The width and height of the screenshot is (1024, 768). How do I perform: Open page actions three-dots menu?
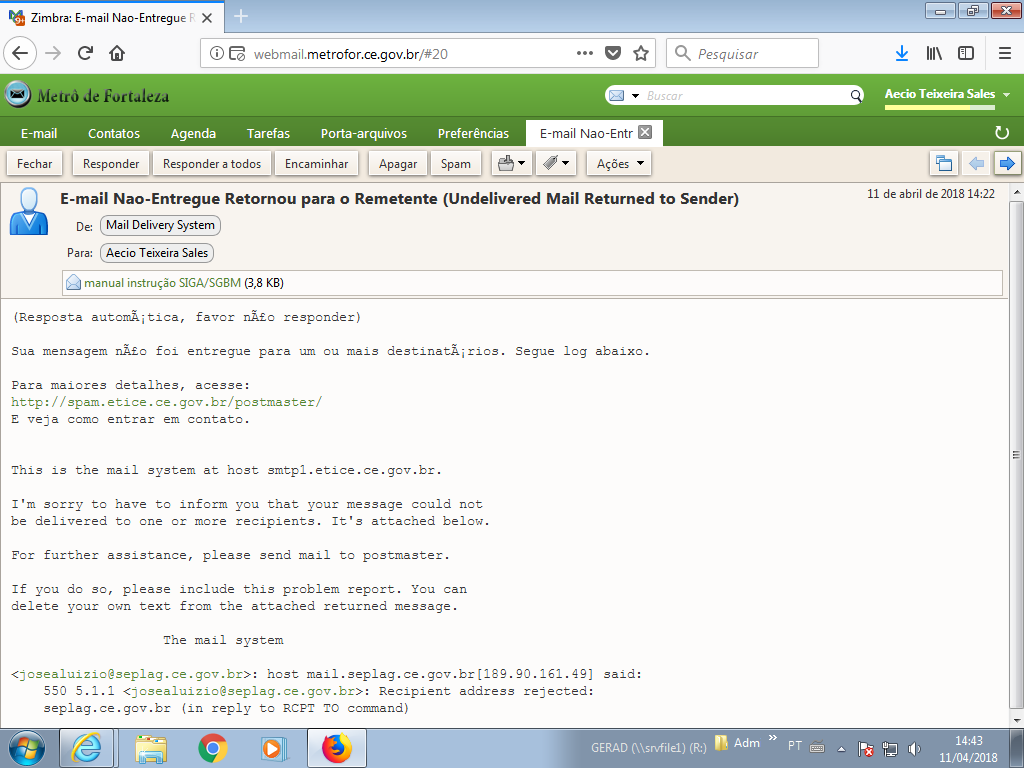[x=584, y=54]
